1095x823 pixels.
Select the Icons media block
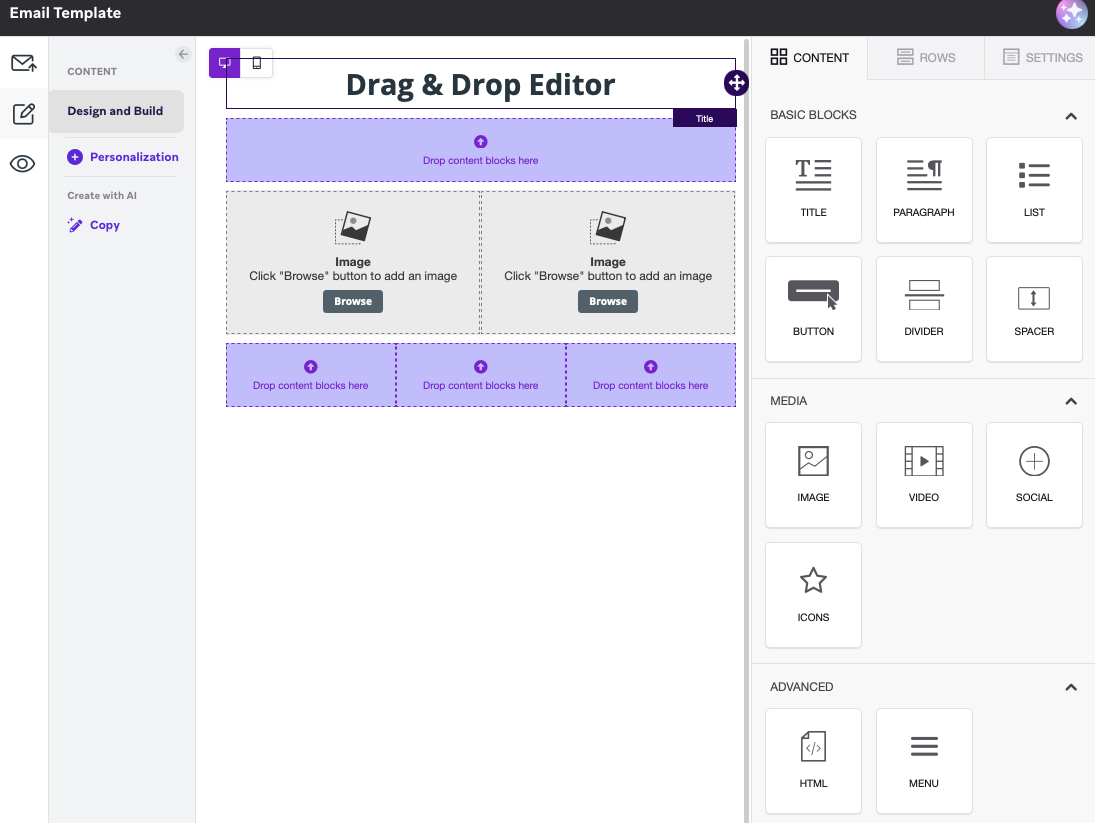click(813, 595)
